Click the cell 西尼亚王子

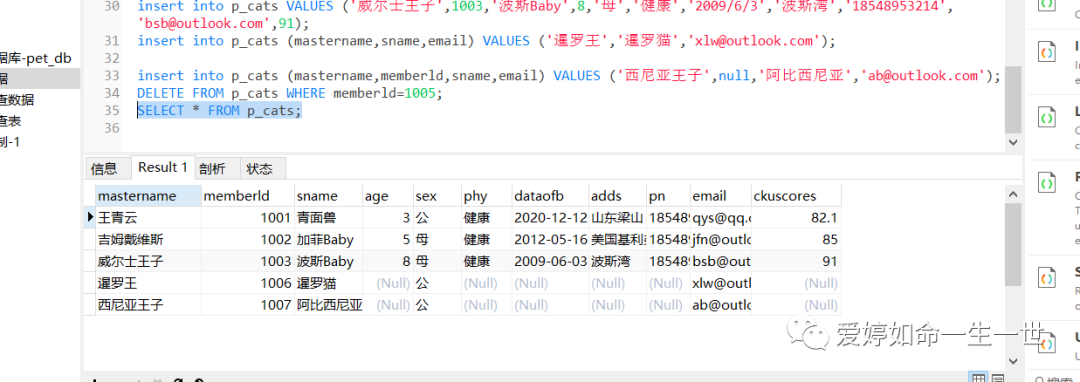point(148,304)
